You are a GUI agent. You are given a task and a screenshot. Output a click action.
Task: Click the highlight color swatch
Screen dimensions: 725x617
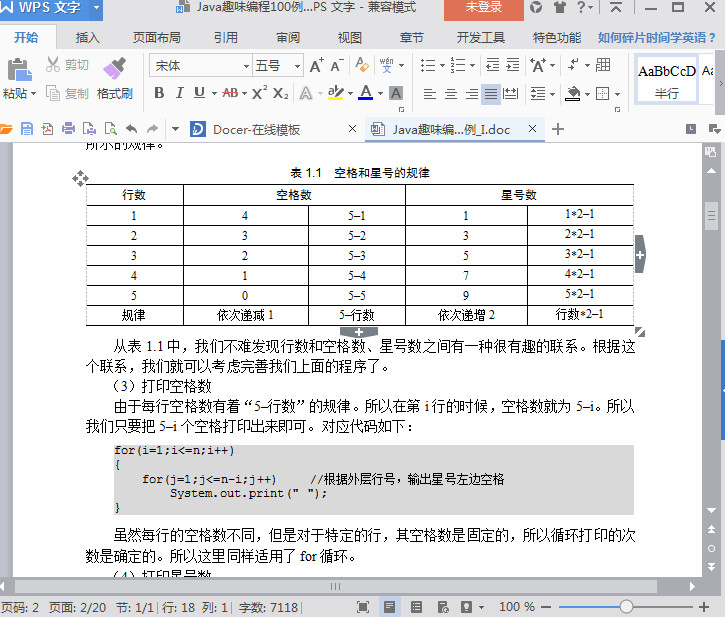coord(336,93)
